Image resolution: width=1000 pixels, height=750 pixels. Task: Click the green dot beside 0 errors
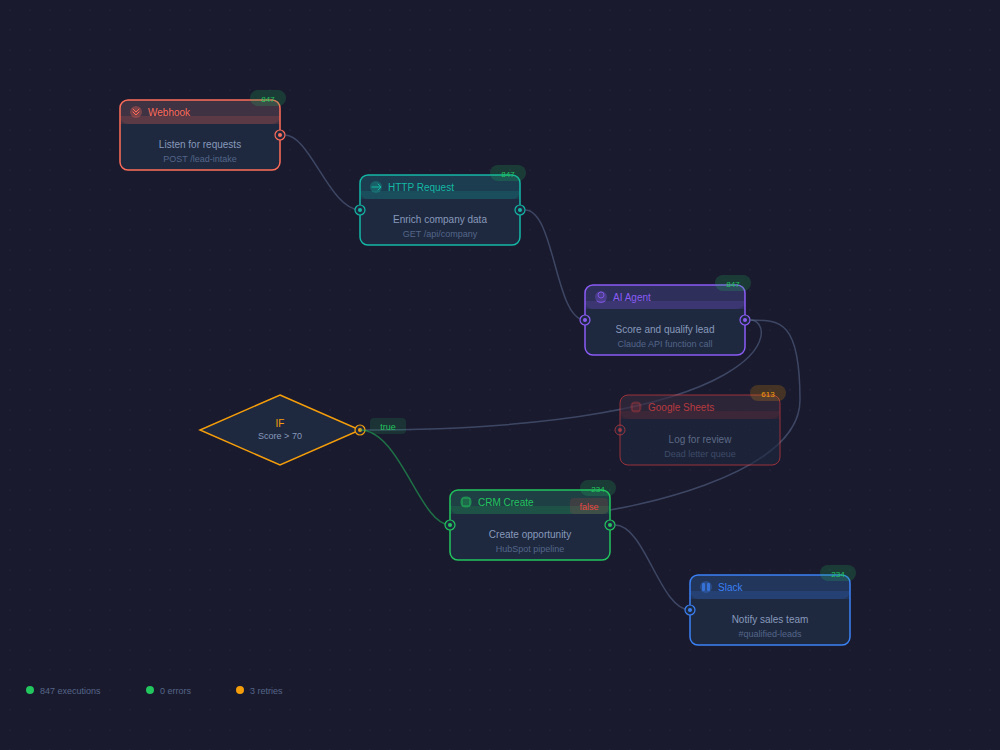[150, 690]
